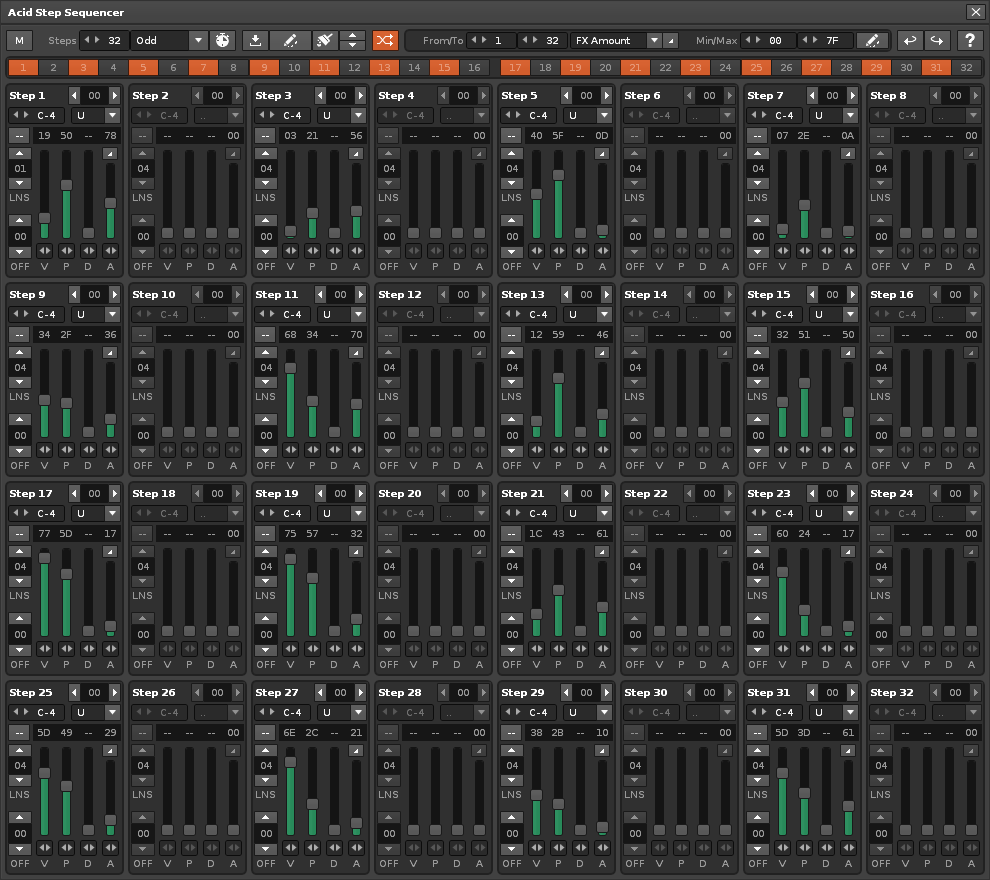Toggle the M button in the toolbar
Viewport: 990px width, 880px height.
[x=20, y=40]
